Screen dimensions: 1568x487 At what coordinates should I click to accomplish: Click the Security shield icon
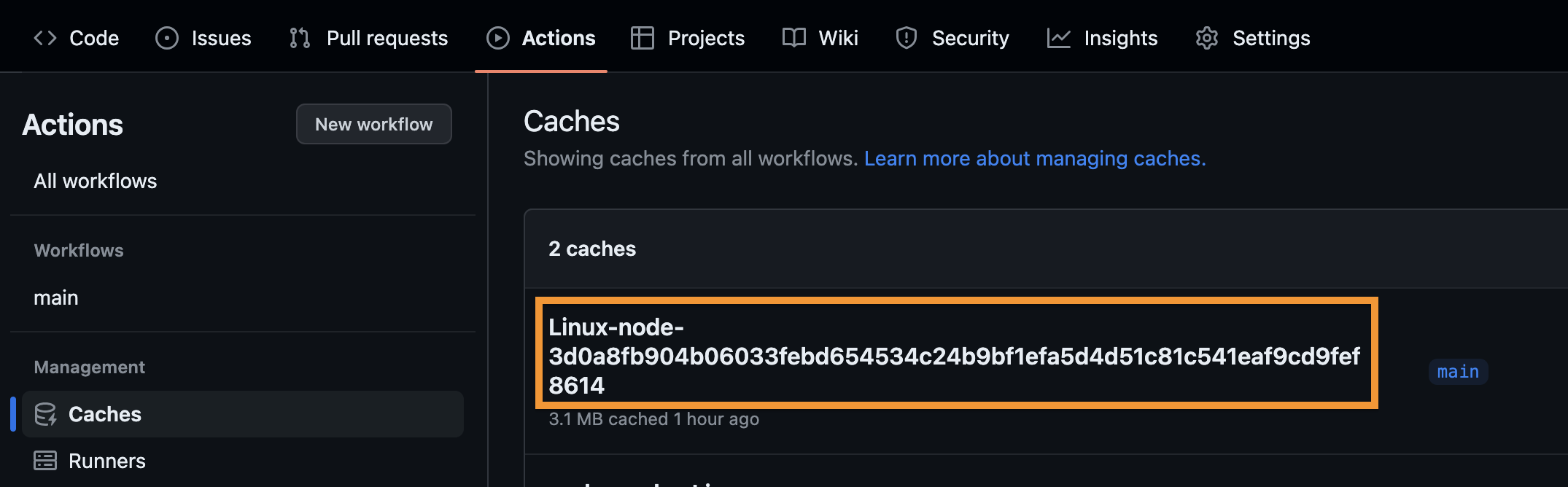click(906, 38)
